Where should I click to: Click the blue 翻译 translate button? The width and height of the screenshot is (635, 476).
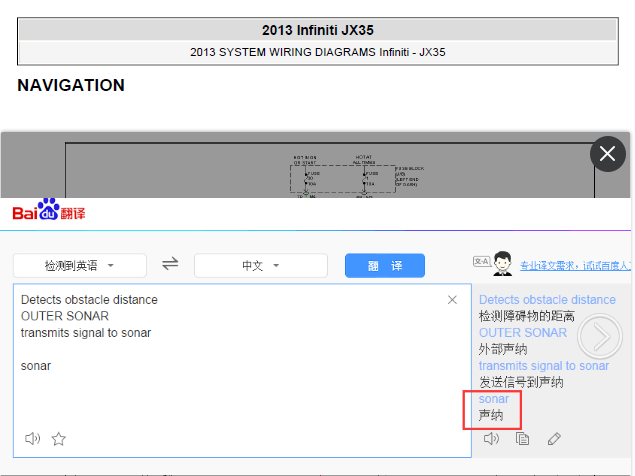point(385,266)
